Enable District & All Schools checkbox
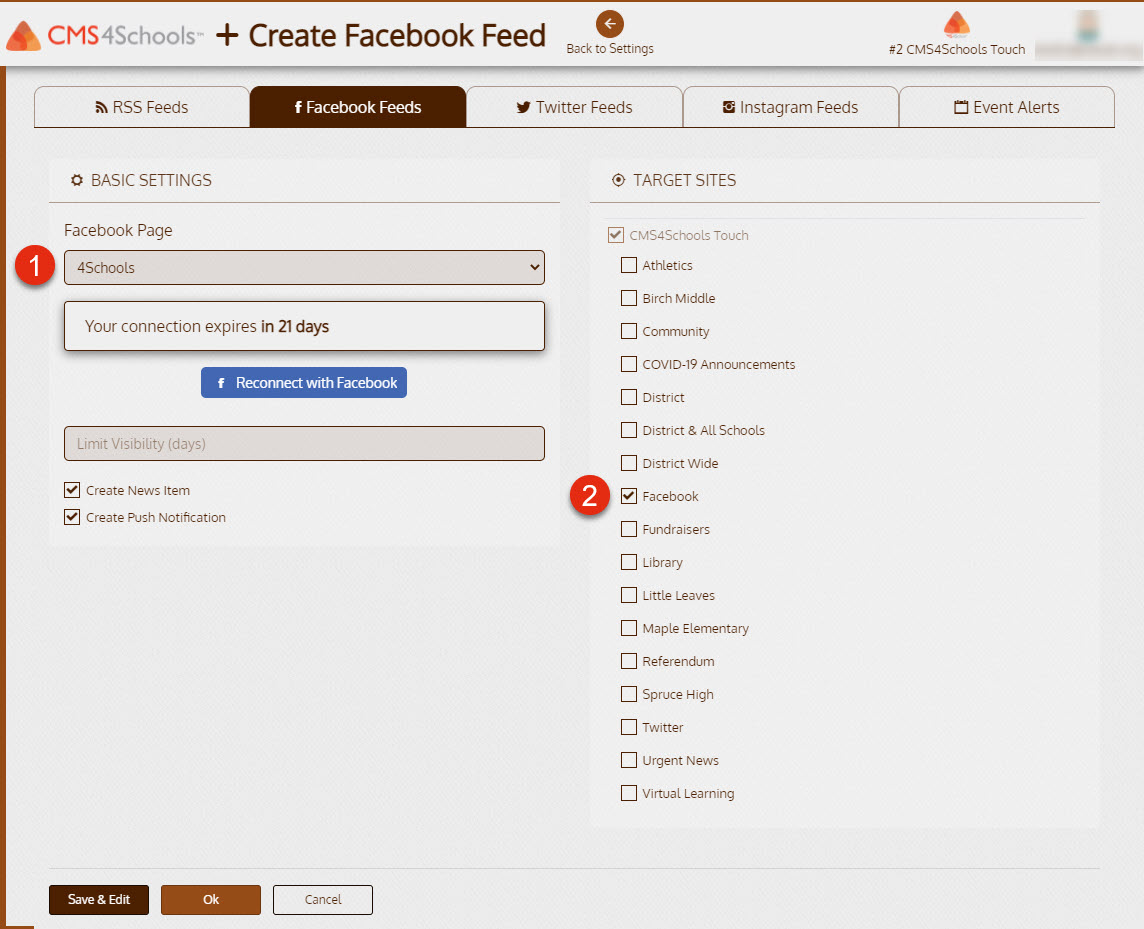Image resolution: width=1144 pixels, height=929 pixels. click(628, 430)
